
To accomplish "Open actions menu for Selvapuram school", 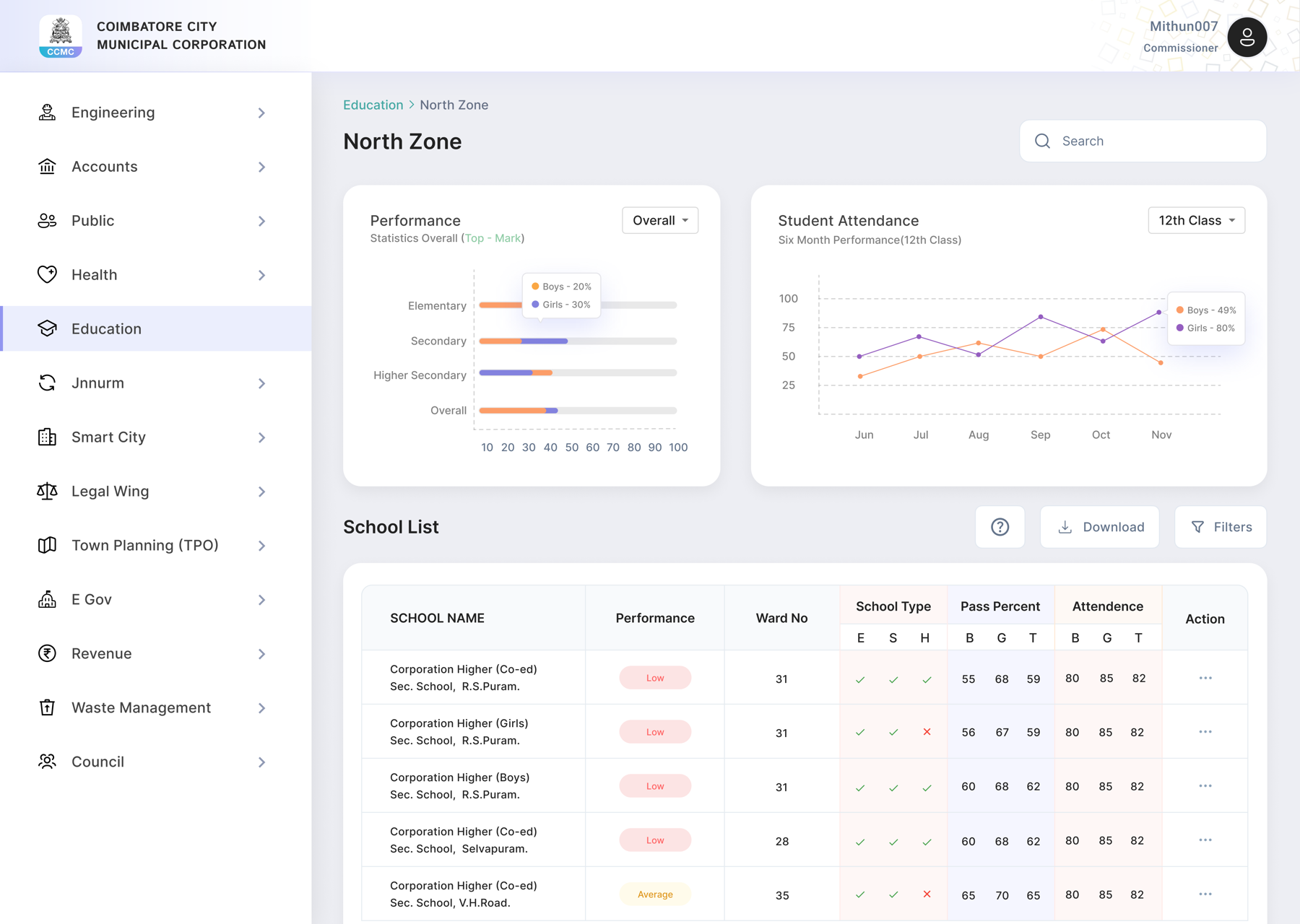I will tap(1205, 840).
